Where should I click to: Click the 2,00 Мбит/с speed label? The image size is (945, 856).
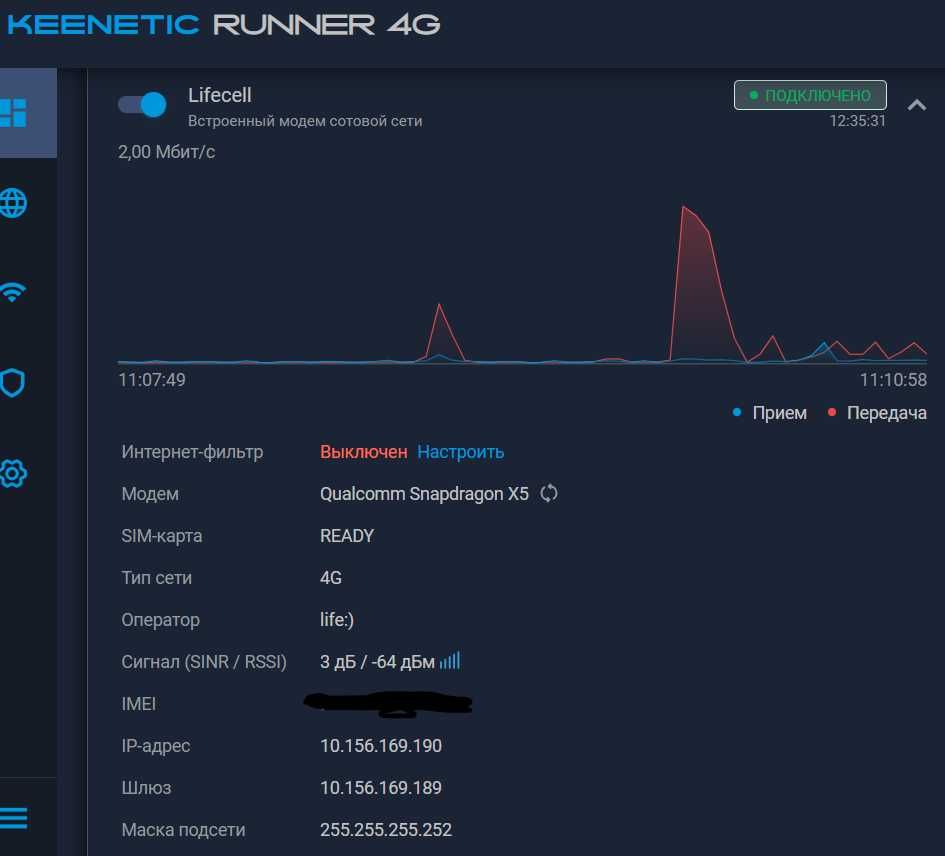click(166, 152)
